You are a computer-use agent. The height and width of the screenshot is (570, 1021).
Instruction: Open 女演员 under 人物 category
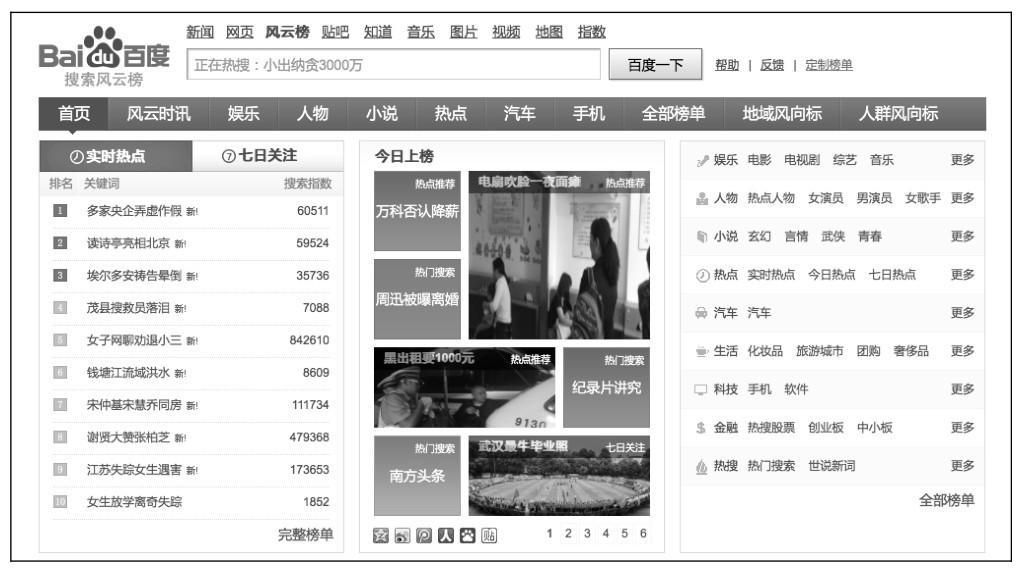pos(826,198)
